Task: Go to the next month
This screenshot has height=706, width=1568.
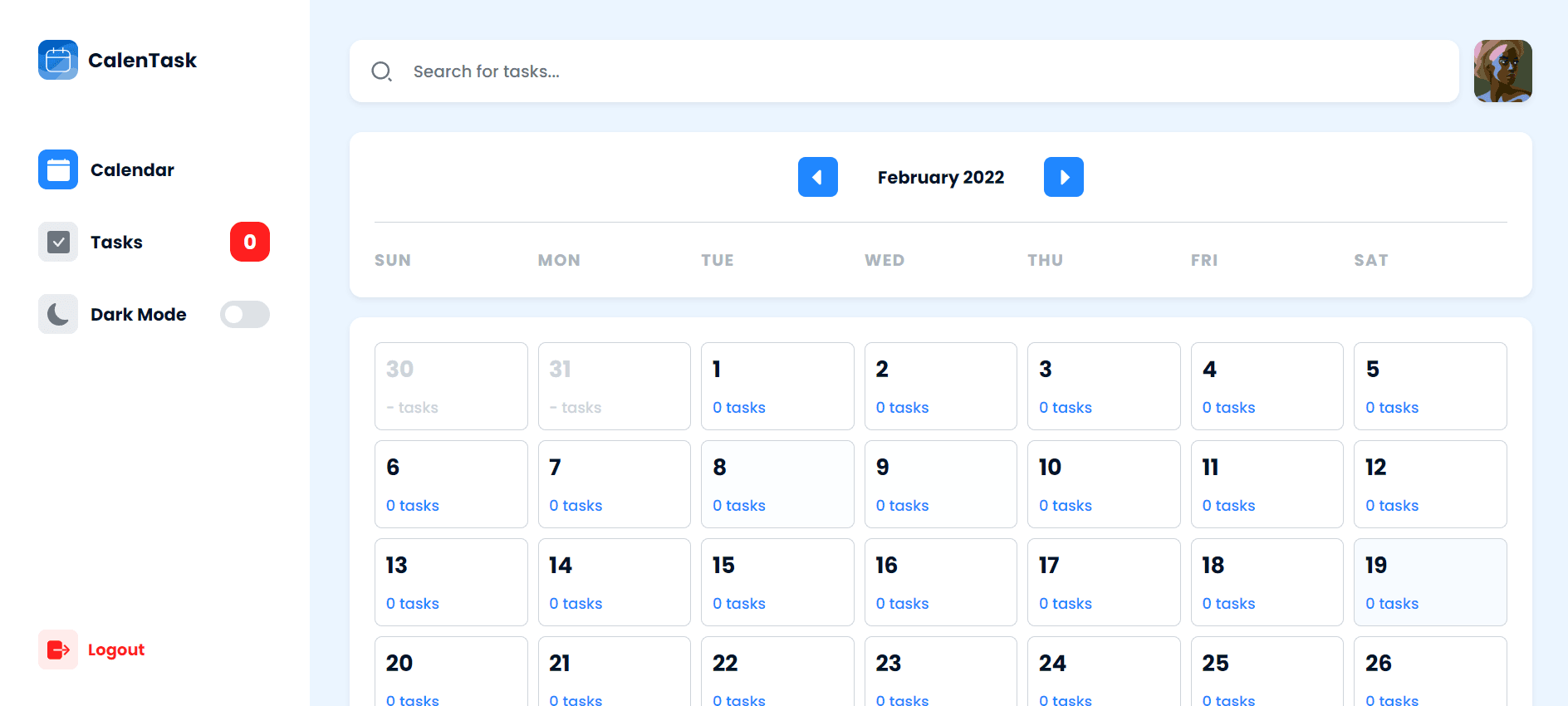Action: click(x=1064, y=177)
